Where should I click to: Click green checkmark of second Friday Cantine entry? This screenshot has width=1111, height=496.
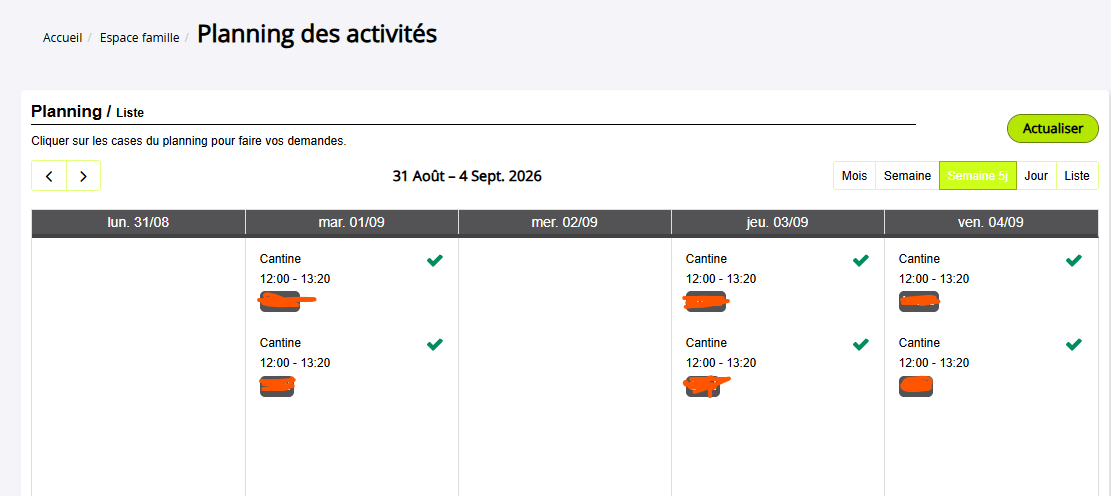(1073, 344)
